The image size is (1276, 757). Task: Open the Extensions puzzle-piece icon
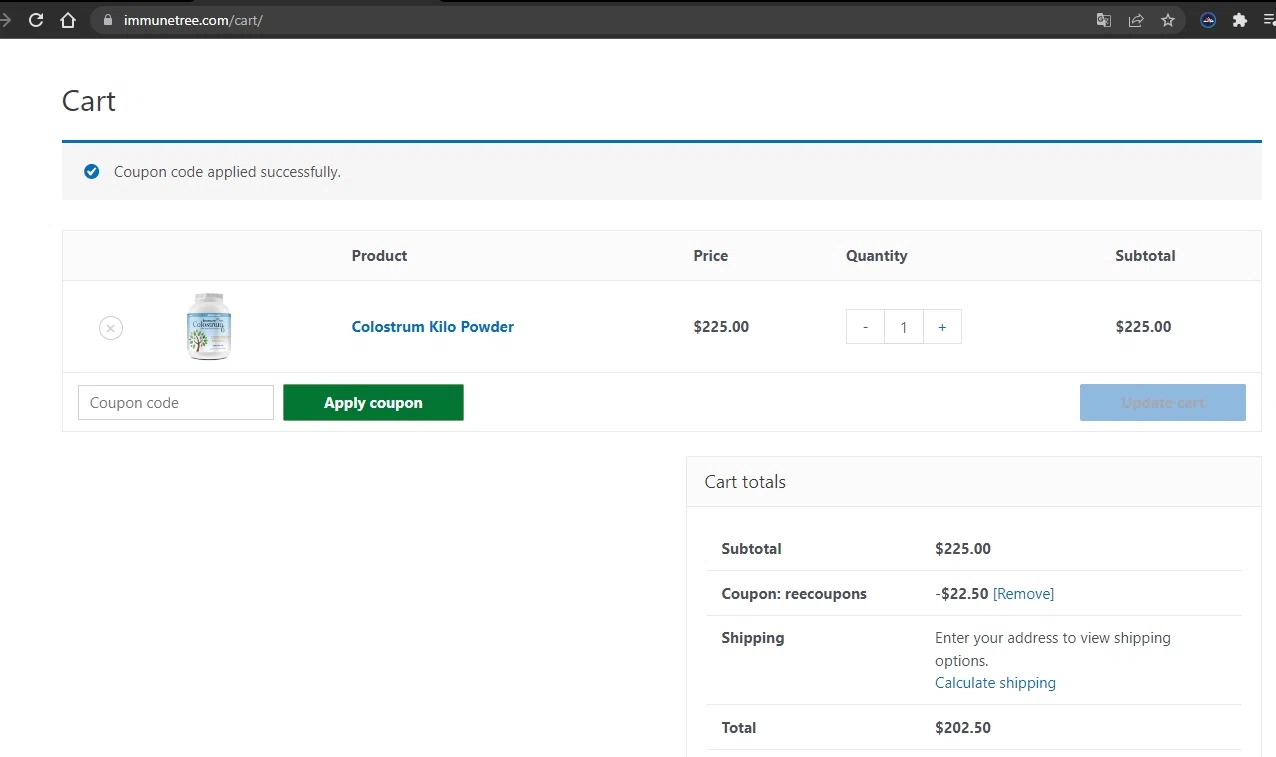[x=1240, y=20]
